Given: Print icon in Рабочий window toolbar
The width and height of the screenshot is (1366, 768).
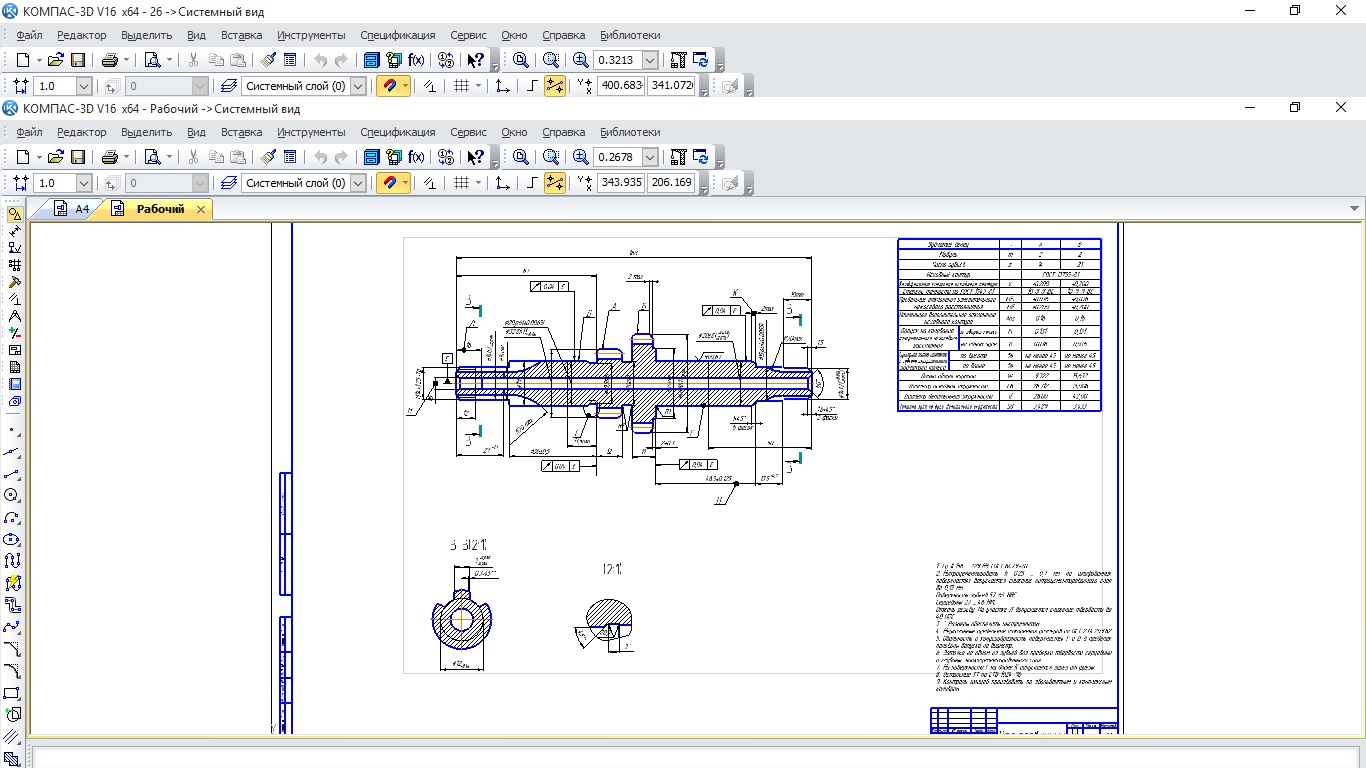Looking at the screenshot, I should (110, 157).
